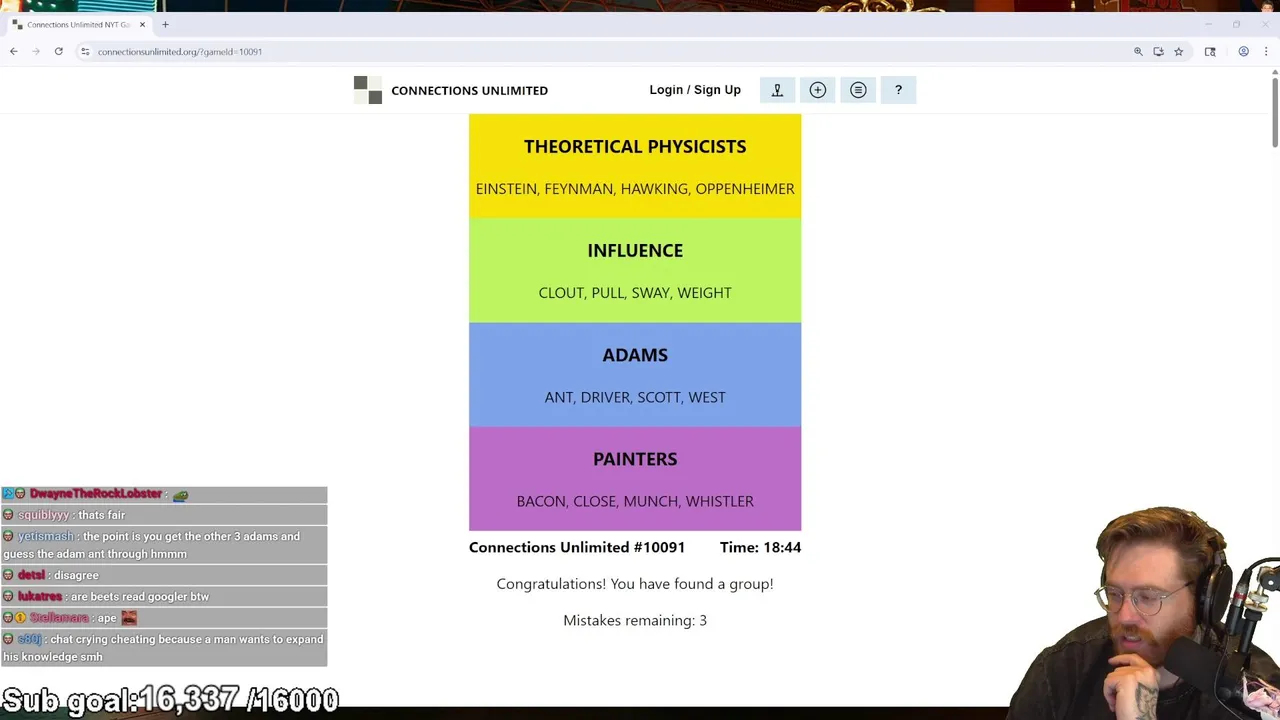Open the zoom magnifier icon in address bar

[1138, 51]
